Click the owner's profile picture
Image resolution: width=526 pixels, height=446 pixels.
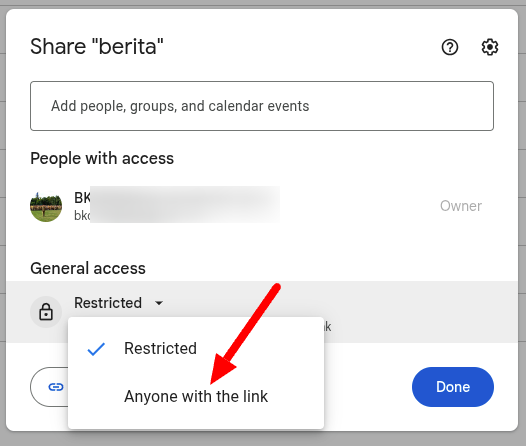coord(46,206)
